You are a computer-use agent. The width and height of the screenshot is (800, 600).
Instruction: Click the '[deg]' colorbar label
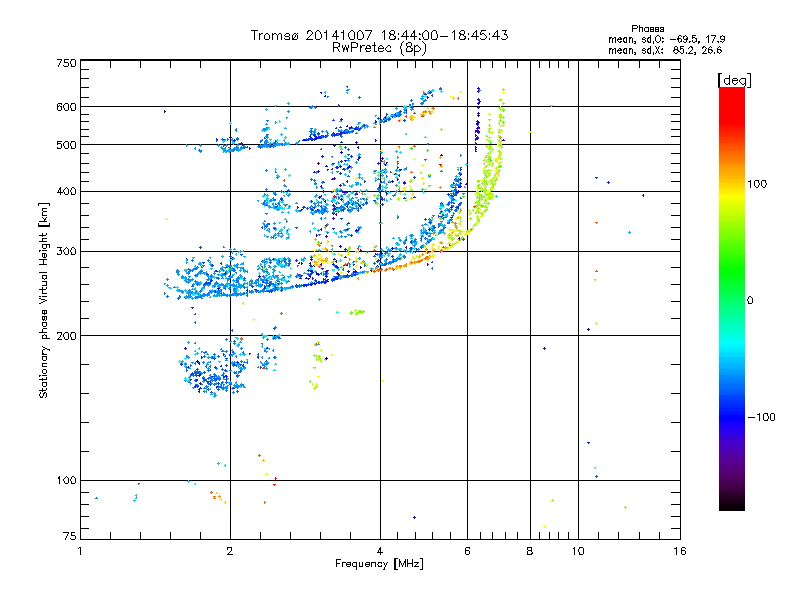[734, 80]
